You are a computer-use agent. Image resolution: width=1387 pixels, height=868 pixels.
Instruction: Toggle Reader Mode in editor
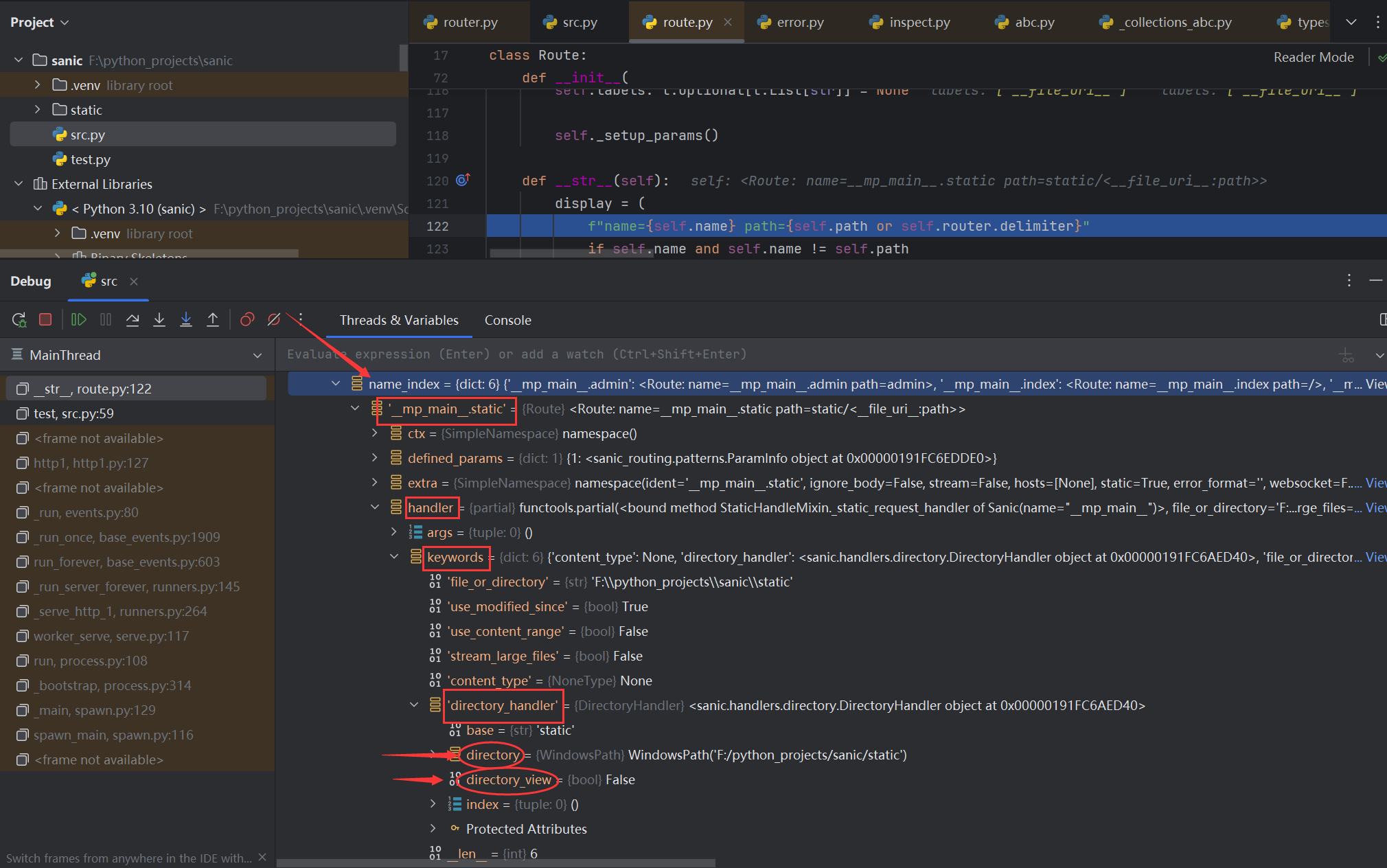tap(1313, 58)
